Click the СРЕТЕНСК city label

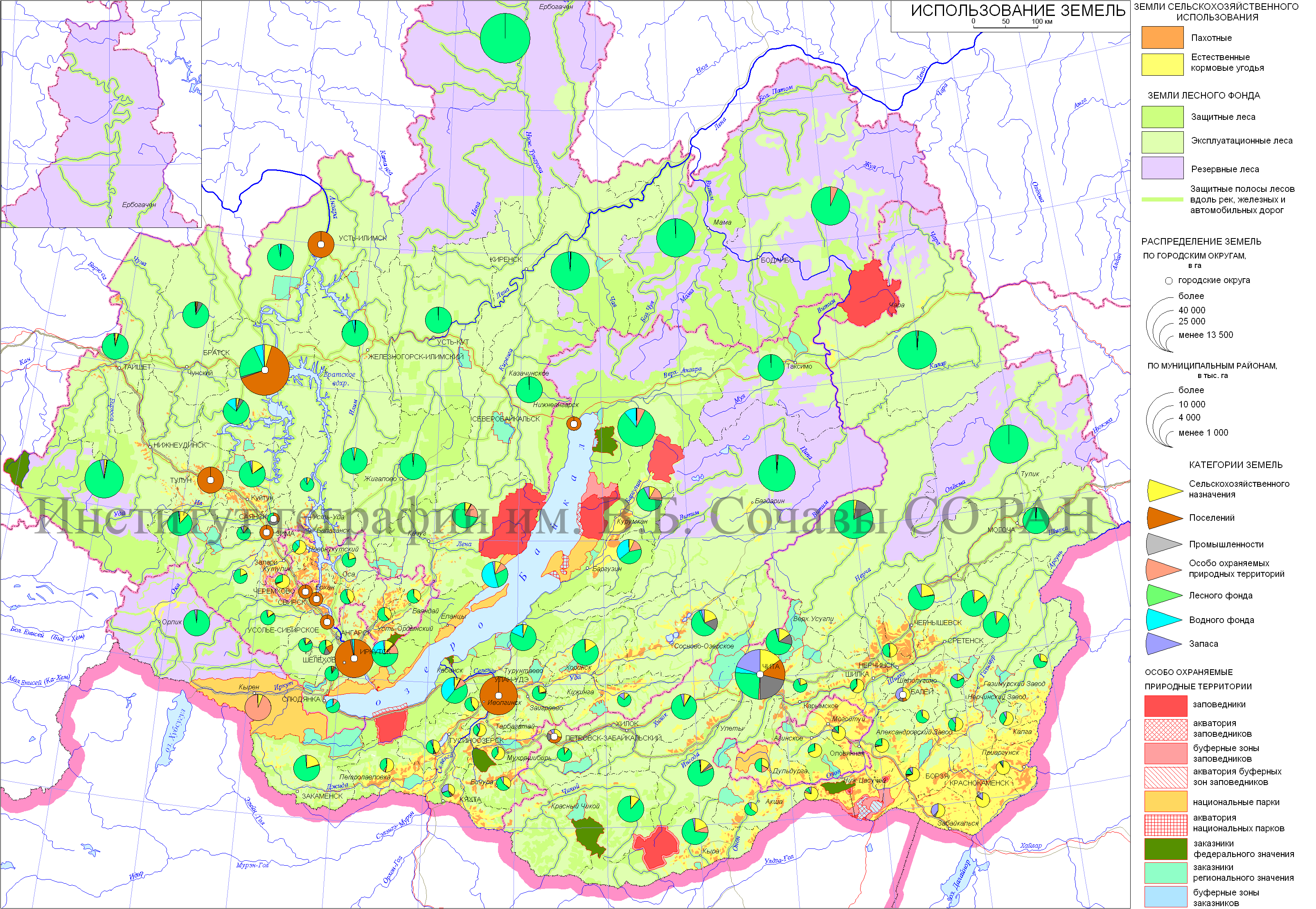pyautogui.click(x=966, y=641)
